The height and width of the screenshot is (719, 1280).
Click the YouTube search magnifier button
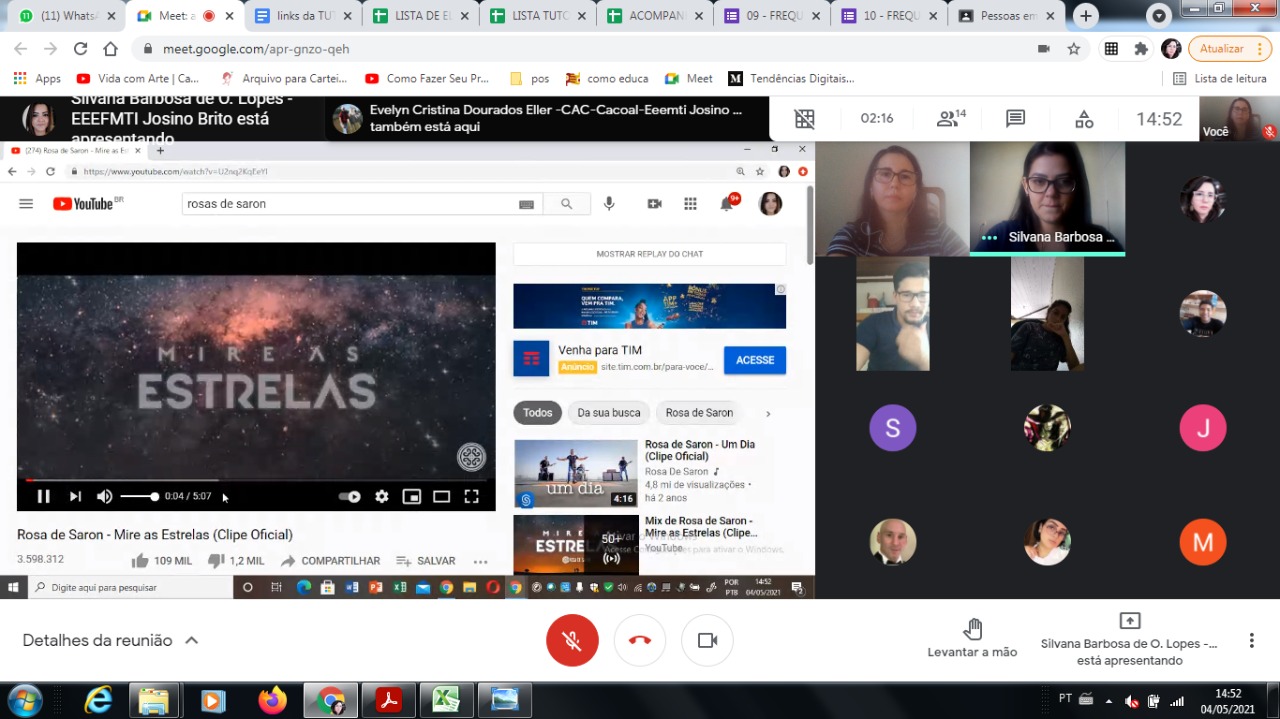(x=566, y=203)
